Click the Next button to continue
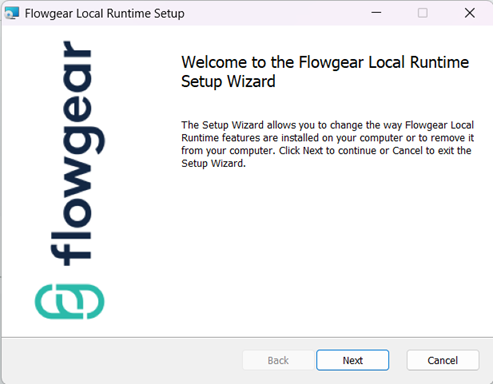Screen dimensions: 493x384 (x=352, y=360)
